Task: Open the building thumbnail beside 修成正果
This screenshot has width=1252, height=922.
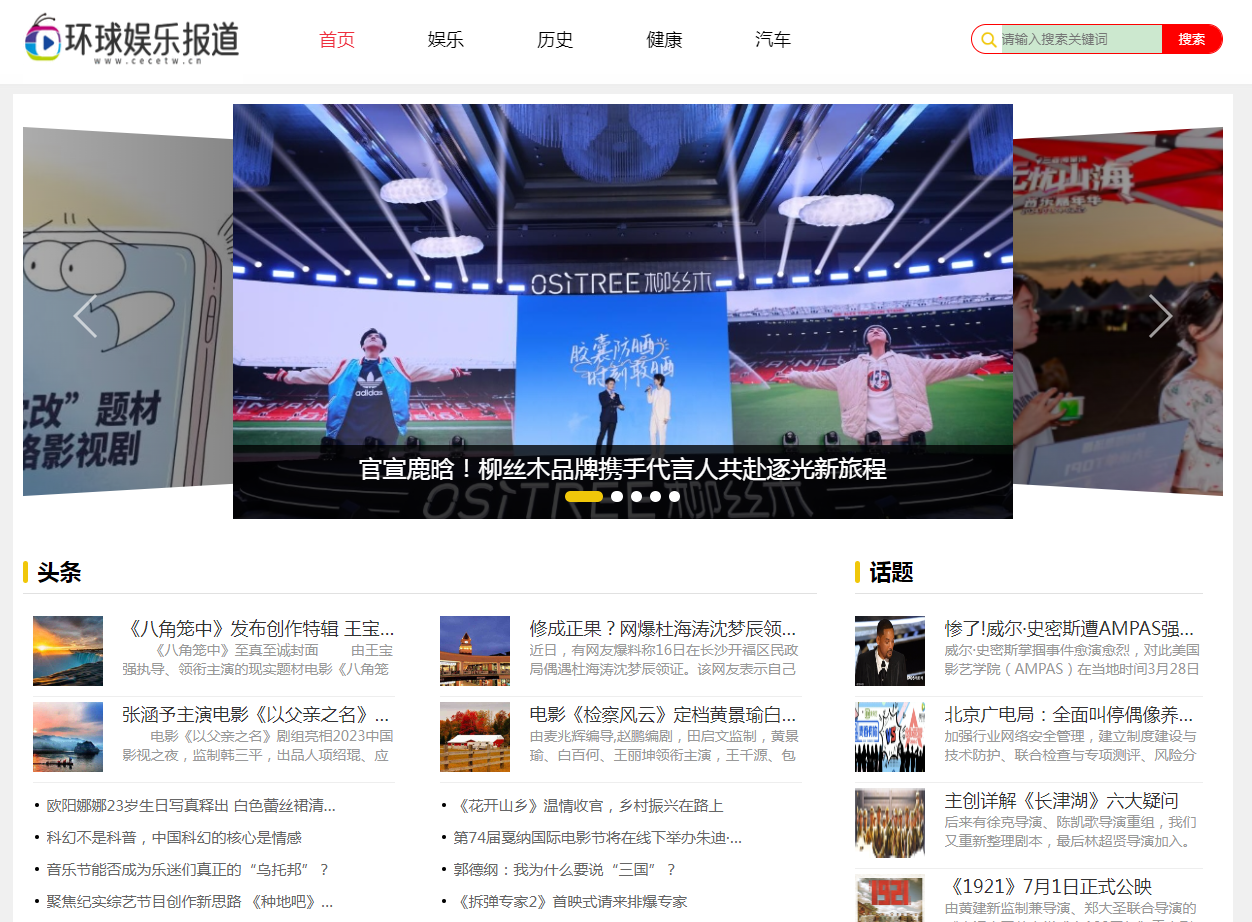Action: (475, 651)
